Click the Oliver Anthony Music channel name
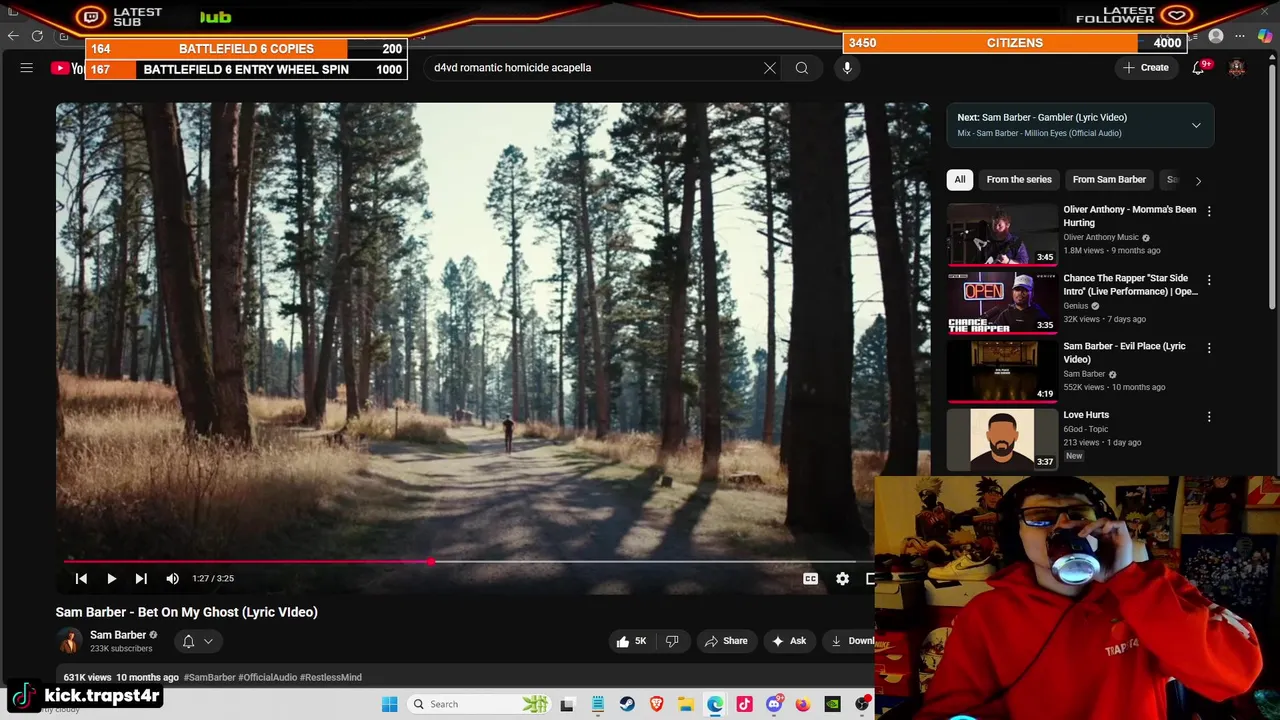 pos(1101,238)
